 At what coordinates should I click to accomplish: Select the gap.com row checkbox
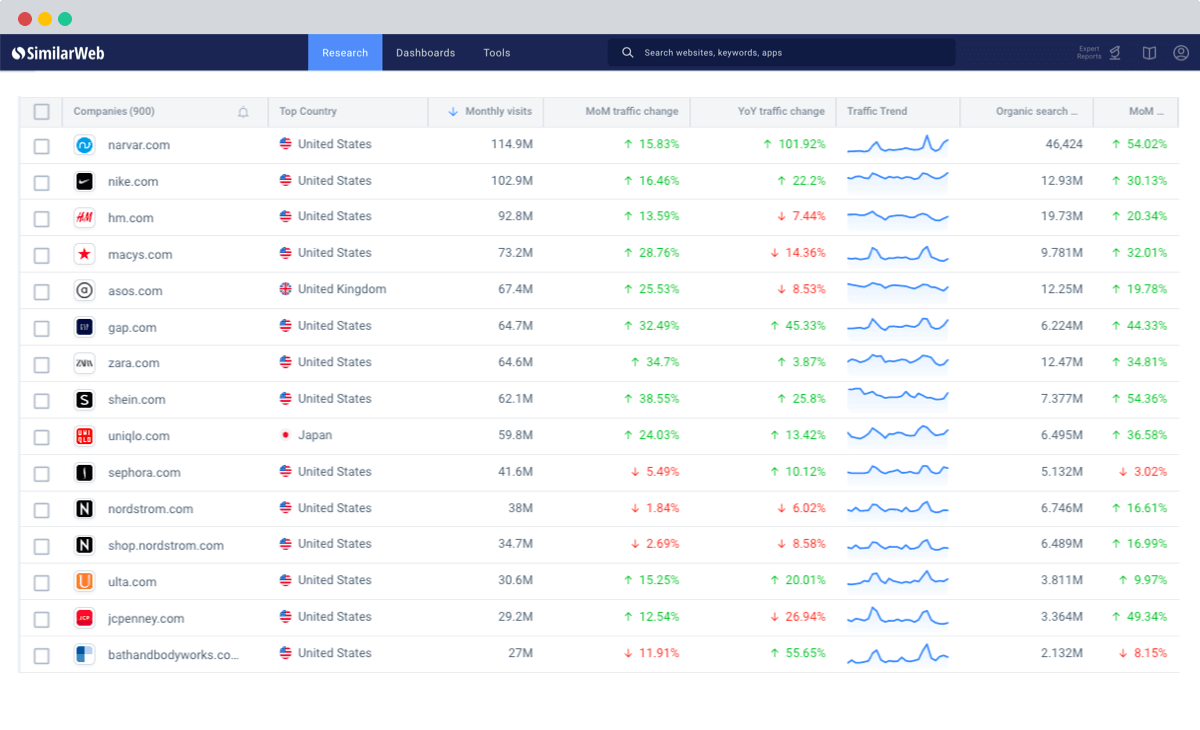click(x=41, y=328)
